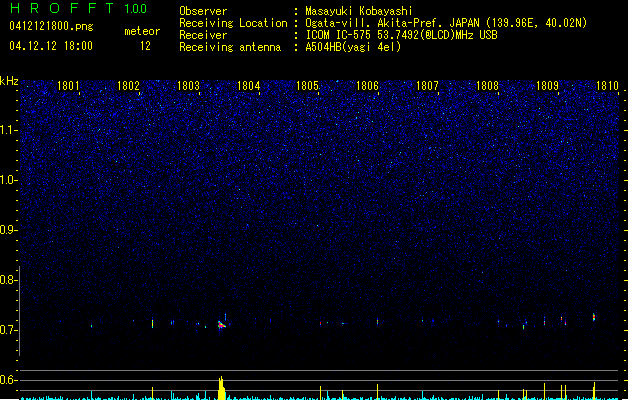Click the 'Receiving Location' label

(233, 23)
